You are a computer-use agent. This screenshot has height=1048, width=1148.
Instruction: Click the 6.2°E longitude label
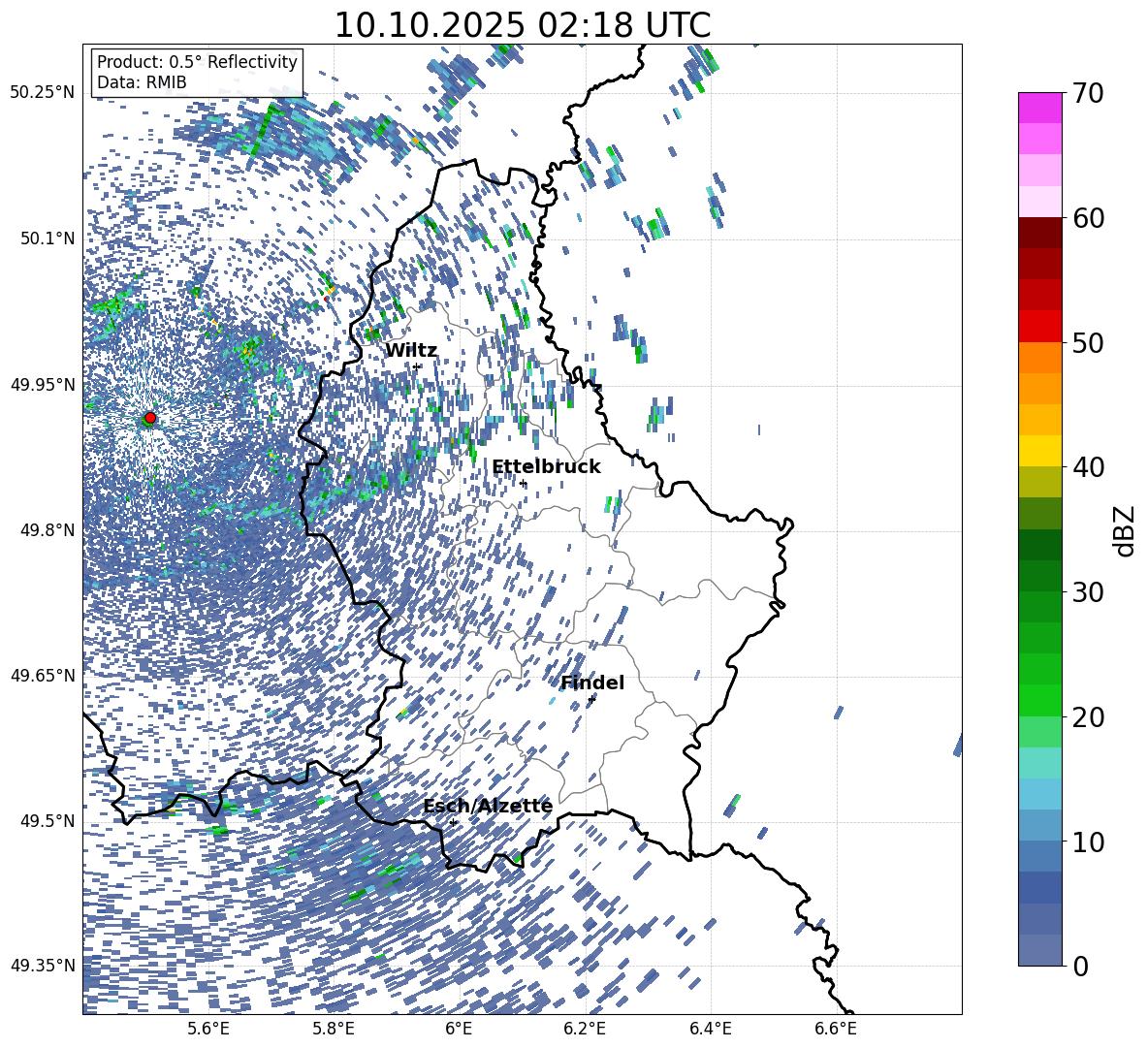(x=585, y=1029)
